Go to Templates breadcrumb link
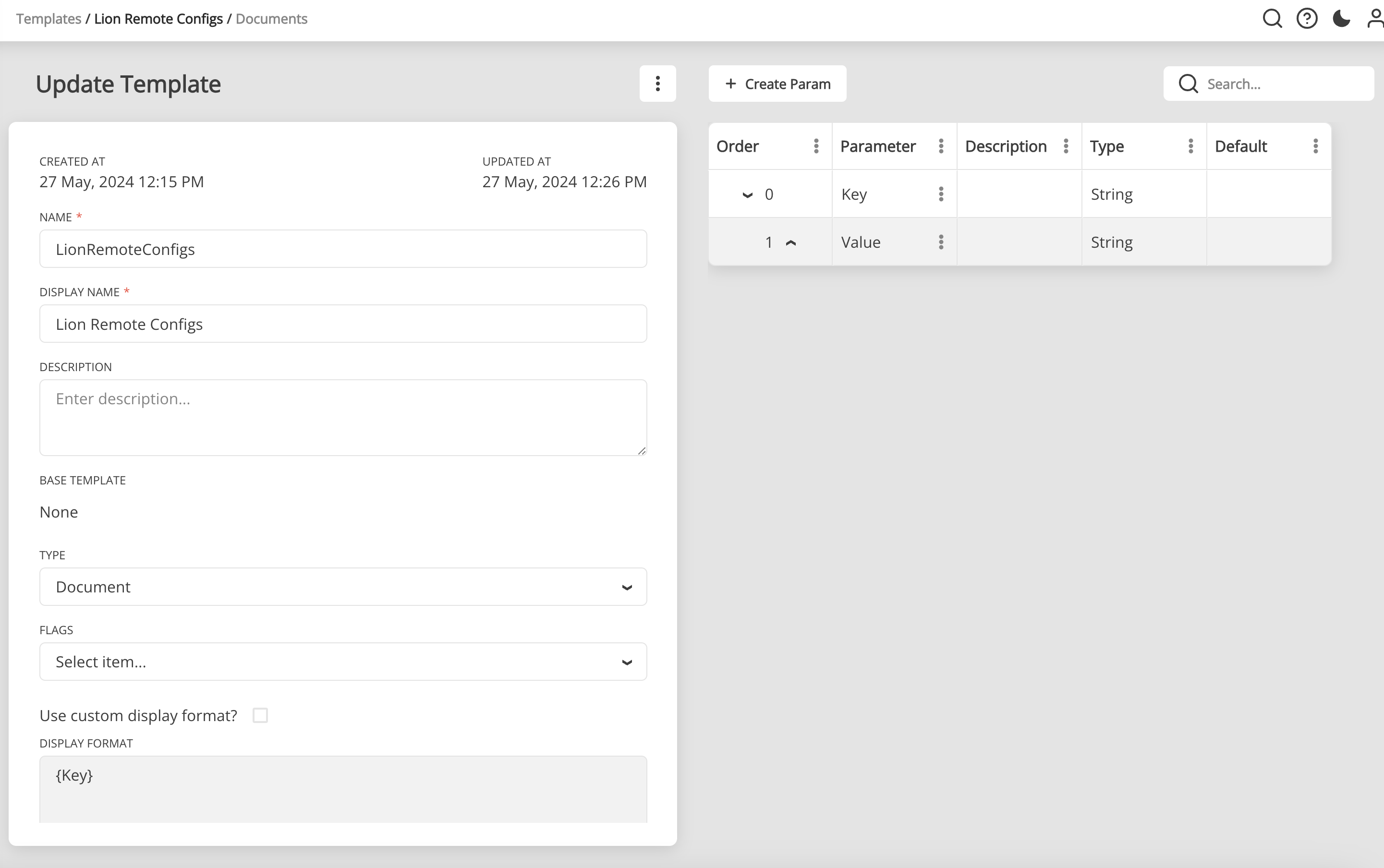 tap(49, 19)
